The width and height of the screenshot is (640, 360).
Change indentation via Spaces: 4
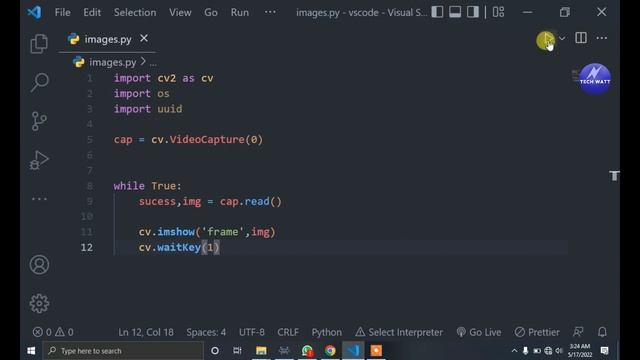206,332
